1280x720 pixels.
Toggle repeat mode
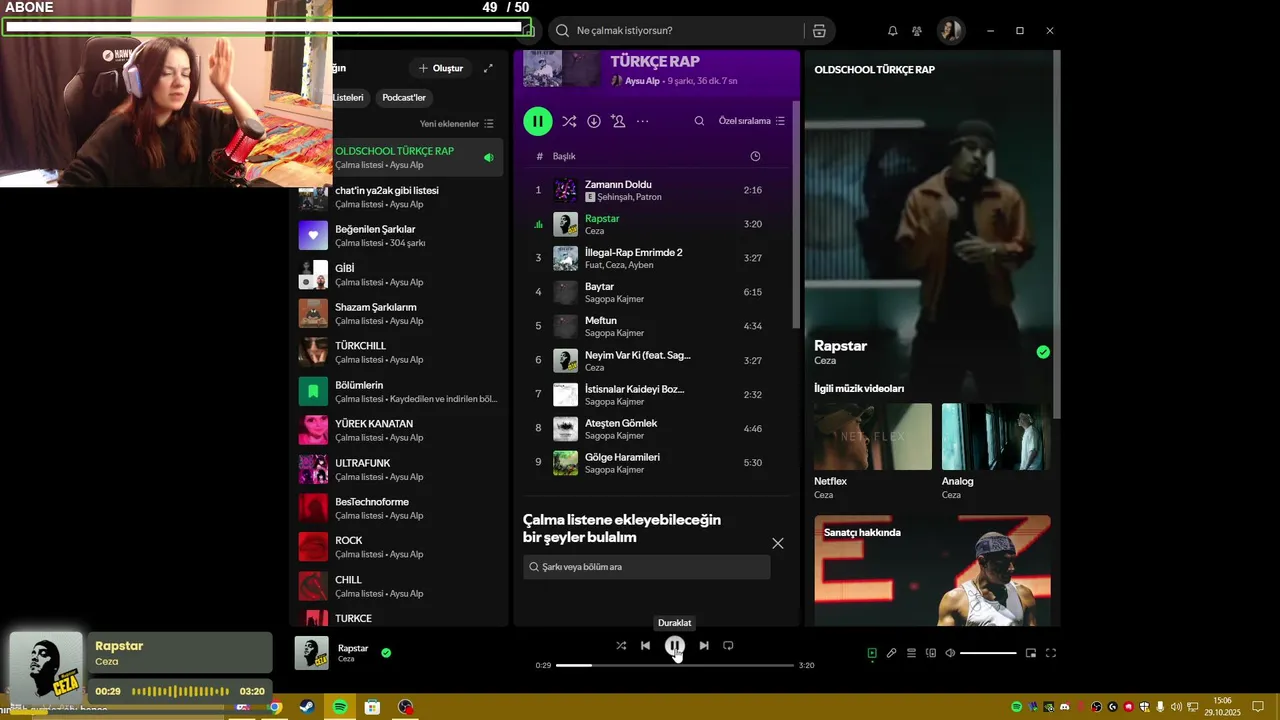pos(728,646)
